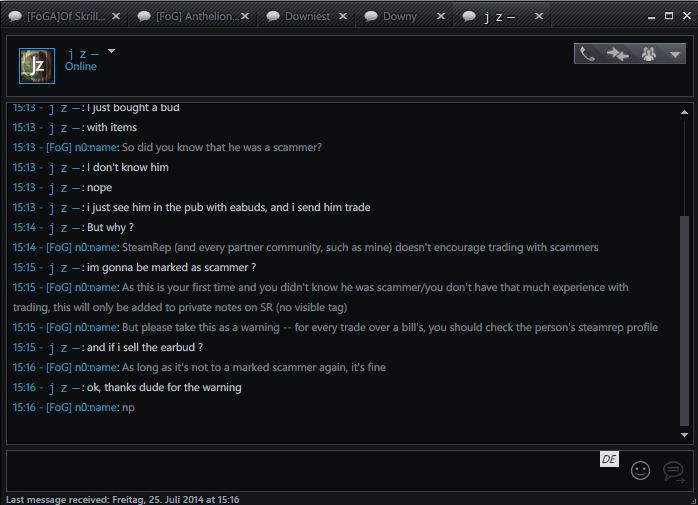Click the invite to trade arrows icon
The image size is (698, 505).
pos(618,54)
